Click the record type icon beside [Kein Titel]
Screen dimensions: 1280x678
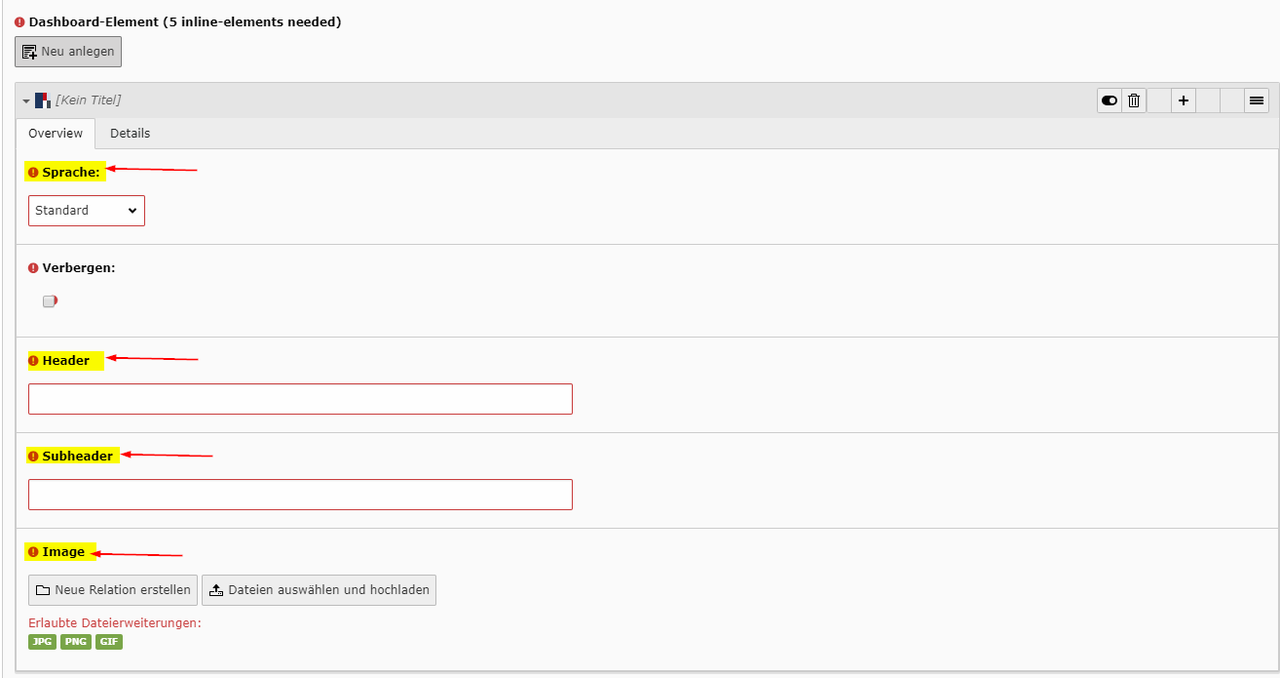click(x=42, y=100)
